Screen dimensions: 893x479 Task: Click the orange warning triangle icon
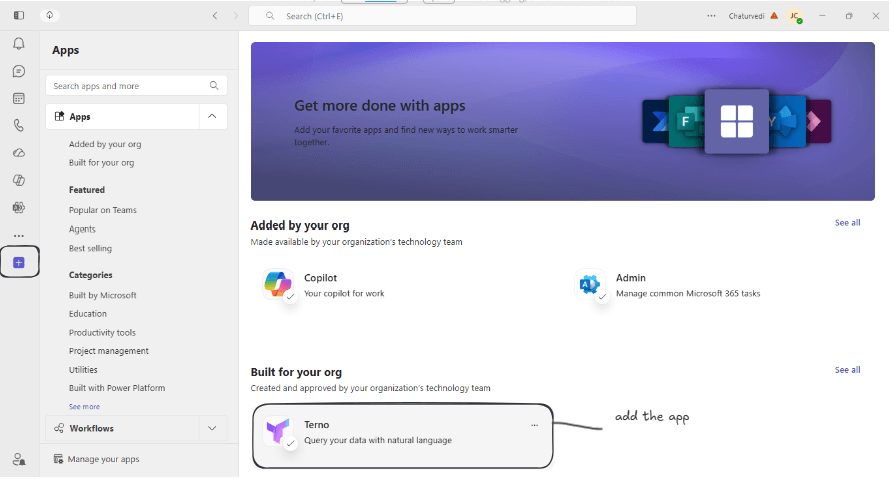(774, 16)
